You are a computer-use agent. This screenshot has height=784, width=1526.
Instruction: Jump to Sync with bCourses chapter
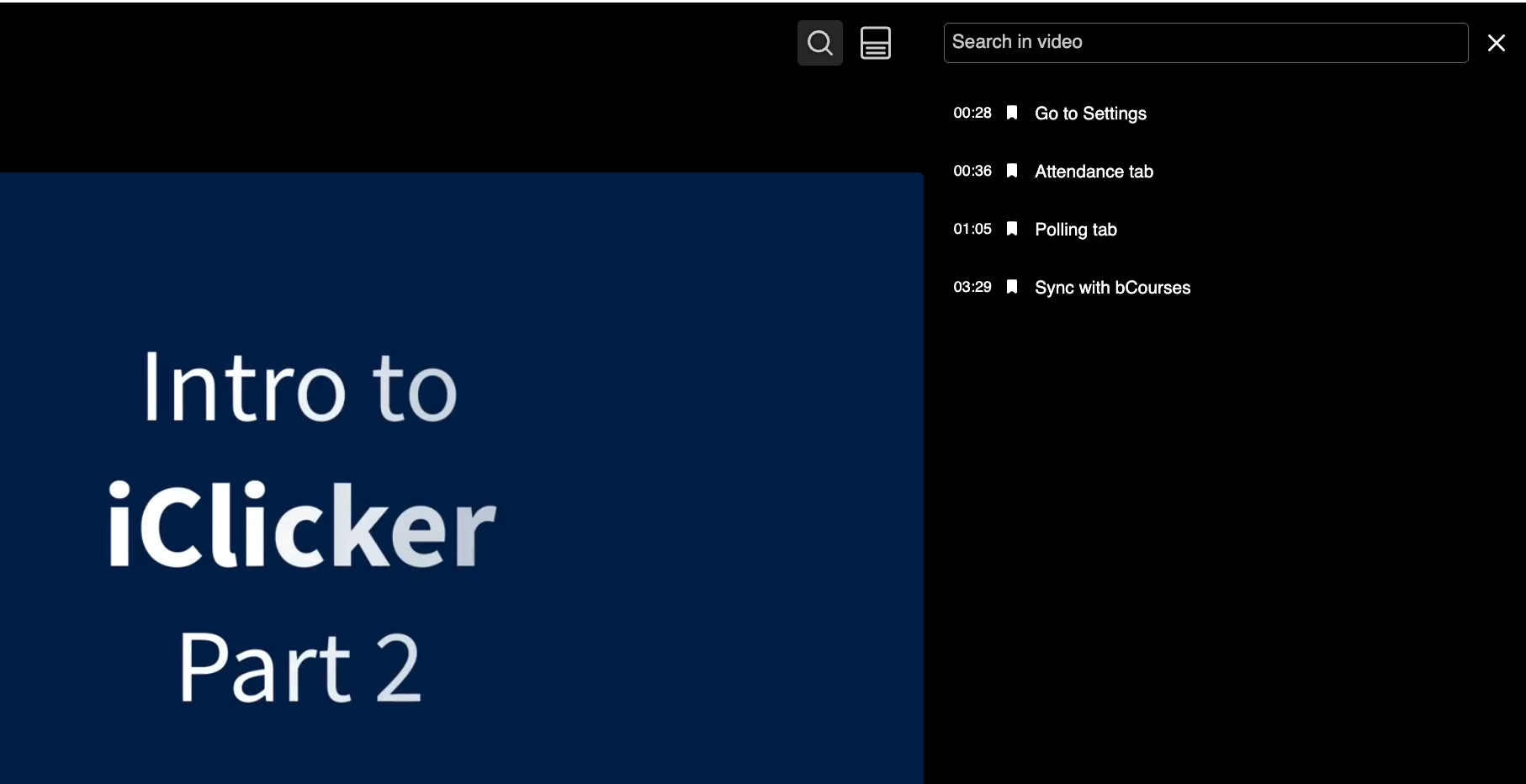(x=1112, y=288)
